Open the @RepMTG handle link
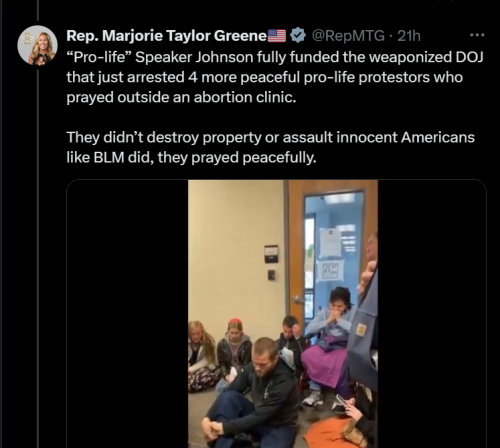This screenshot has width=500, height=448. (x=348, y=36)
